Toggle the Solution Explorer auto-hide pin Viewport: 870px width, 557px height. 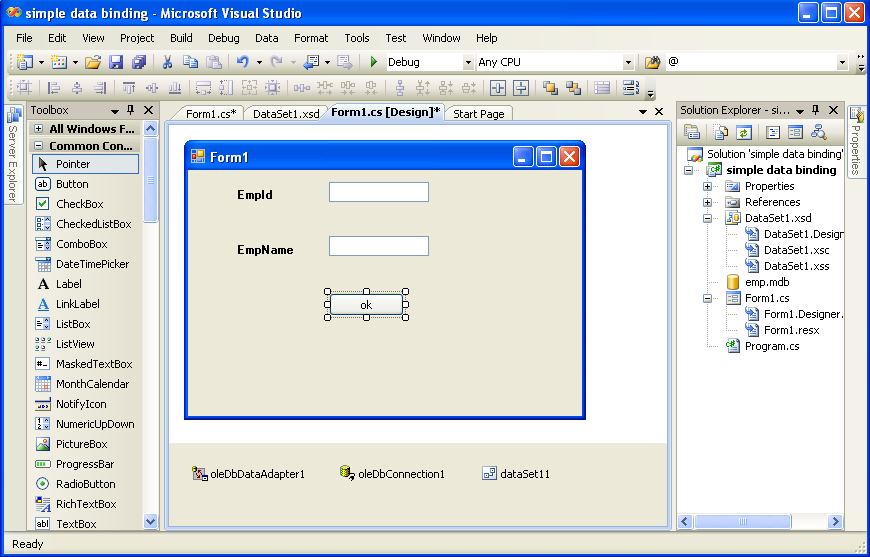coord(816,110)
